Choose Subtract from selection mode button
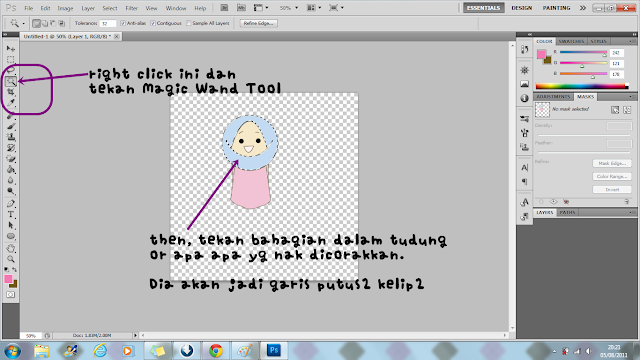The height and width of the screenshot is (360, 640). [x=53, y=23]
